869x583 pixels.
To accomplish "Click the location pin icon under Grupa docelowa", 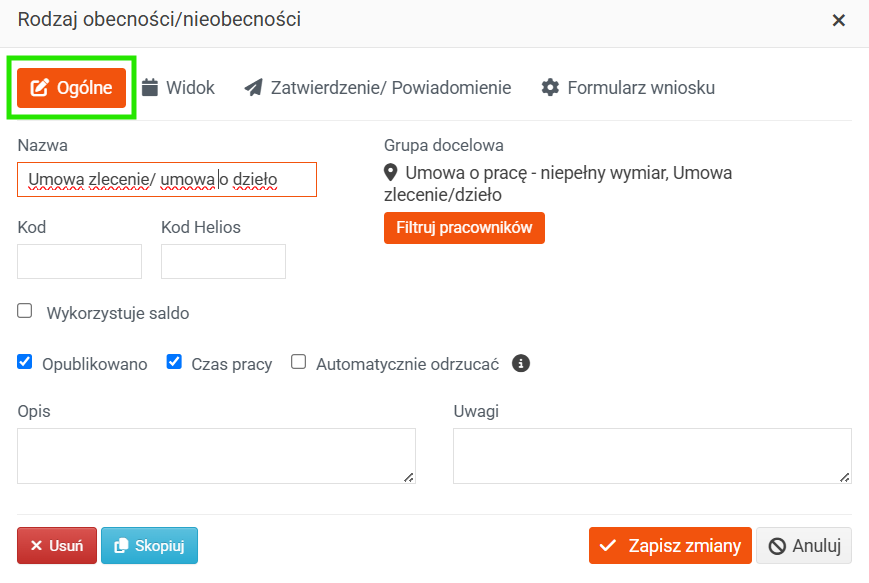I will [x=391, y=172].
